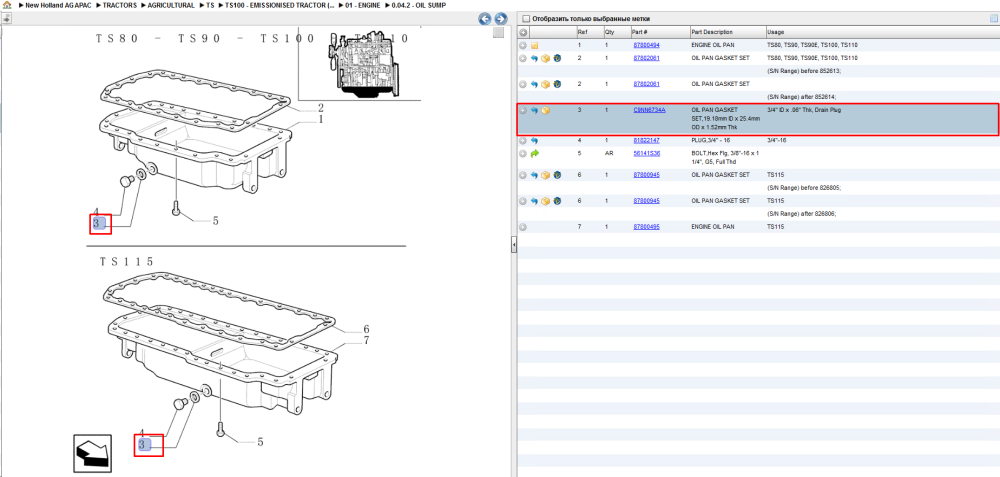Click the pin icon in diagram toolbar

point(6,18)
